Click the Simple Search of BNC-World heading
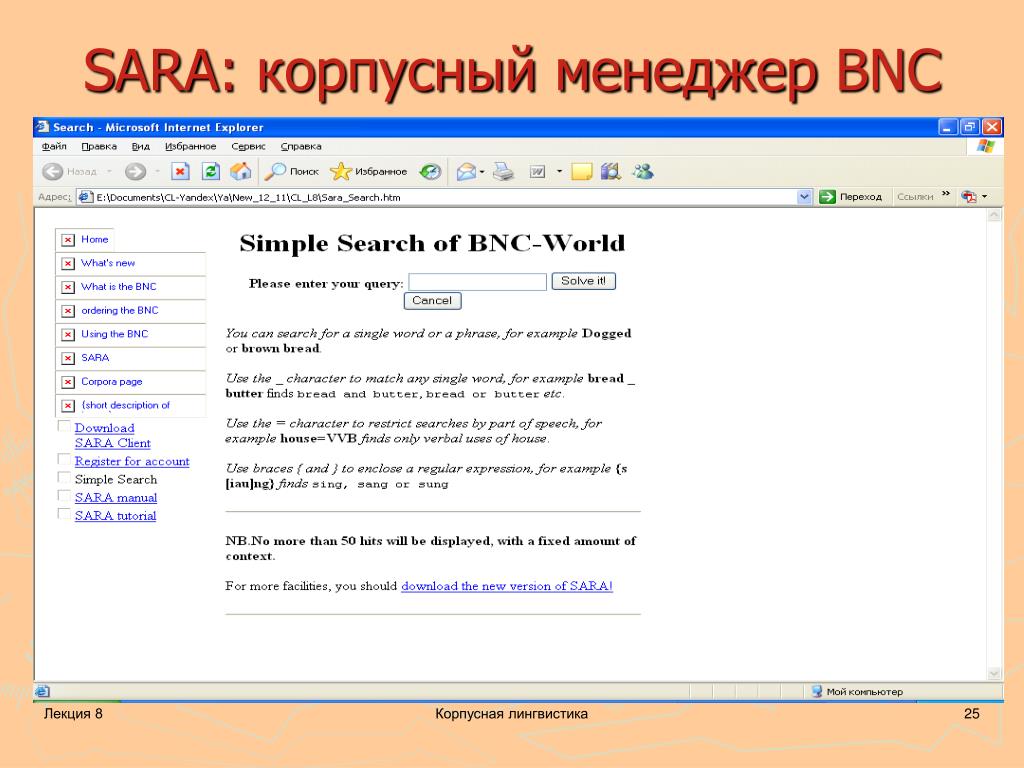Image resolution: width=1024 pixels, height=768 pixels. click(432, 243)
